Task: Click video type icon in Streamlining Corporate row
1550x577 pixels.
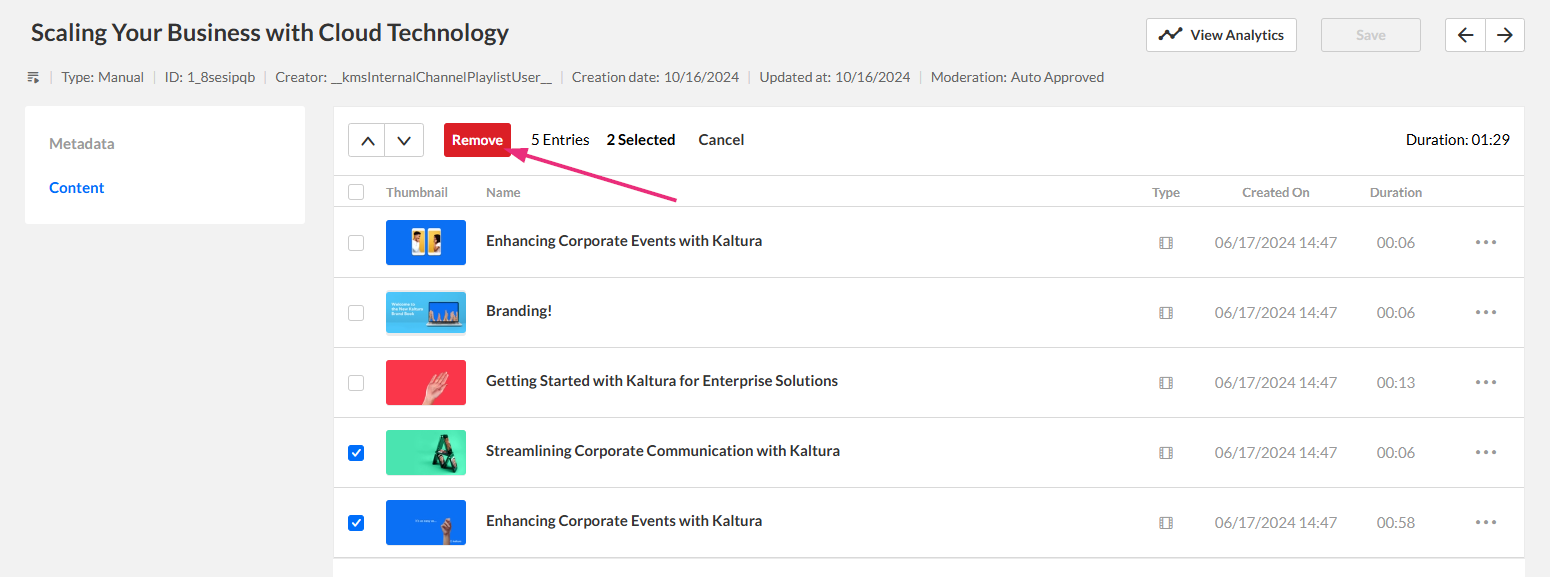Action: pos(1165,452)
